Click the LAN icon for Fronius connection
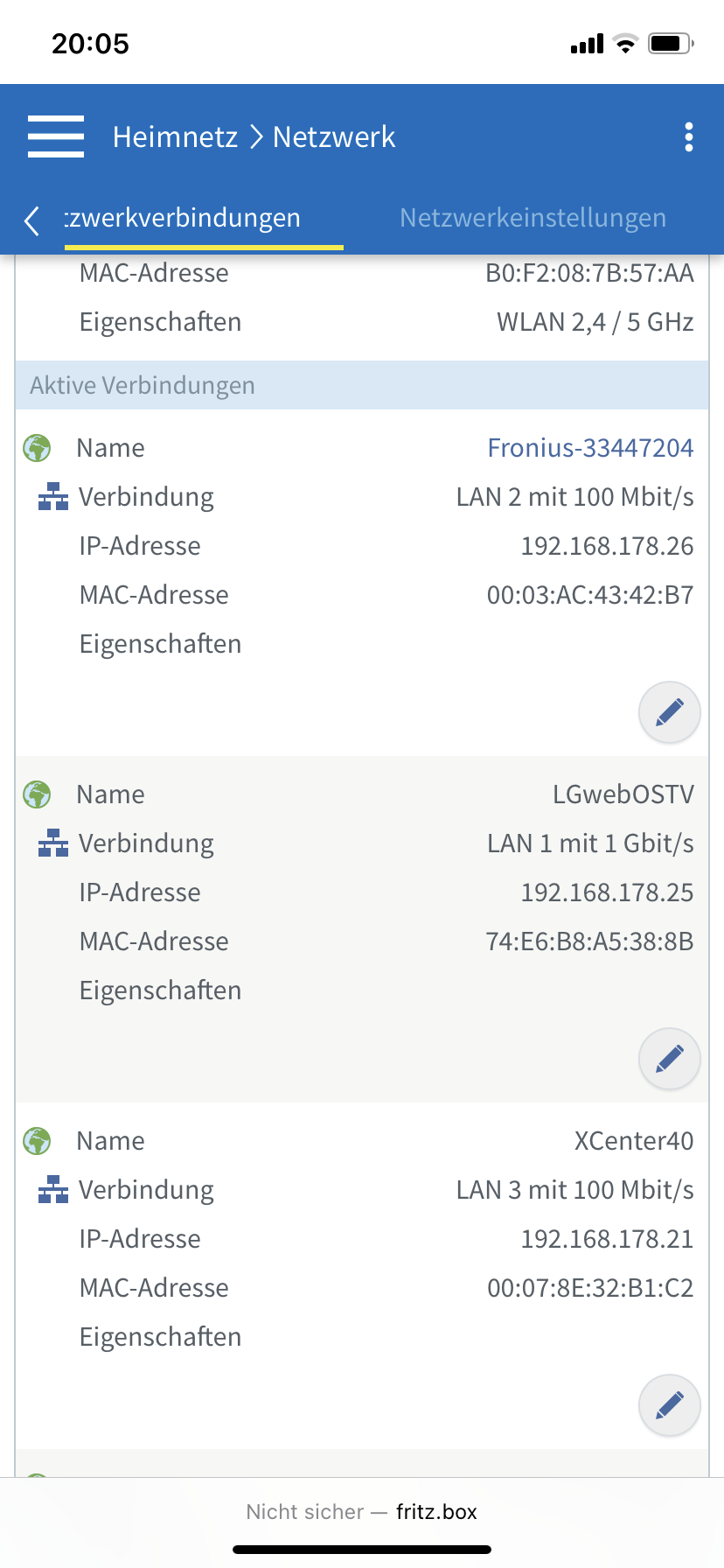This screenshot has width=724, height=1568. click(x=53, y=497)
